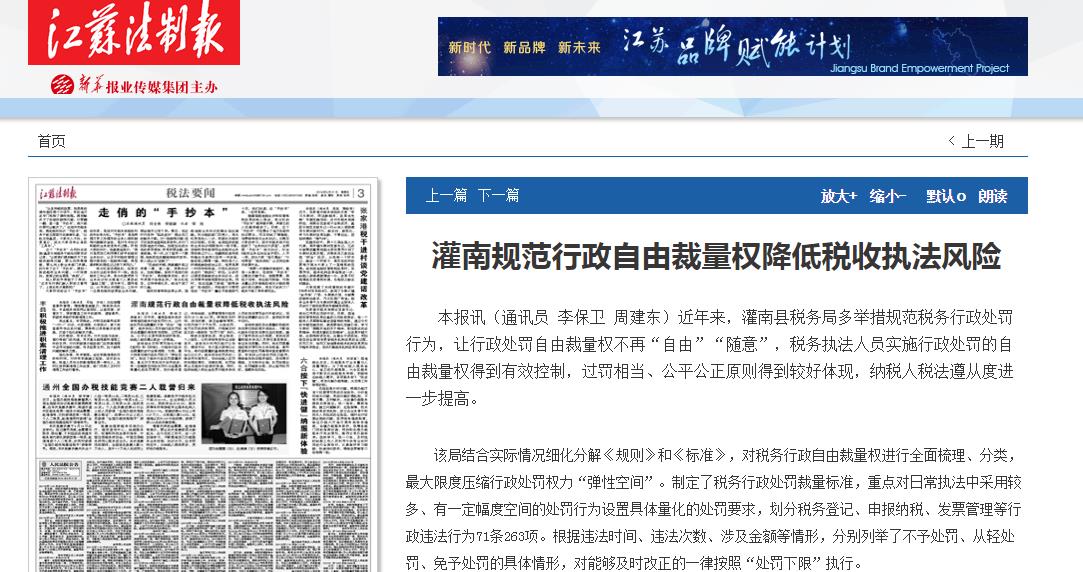Go to previous issue 上一期
Image resolution: width=1083 pixels, height=572 pixels.
976,141
